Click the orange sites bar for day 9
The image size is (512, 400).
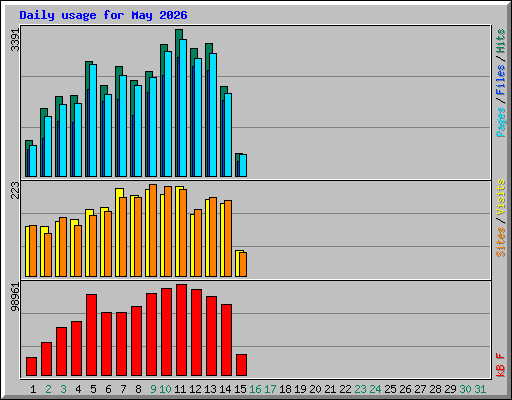[x=153, y=231]
